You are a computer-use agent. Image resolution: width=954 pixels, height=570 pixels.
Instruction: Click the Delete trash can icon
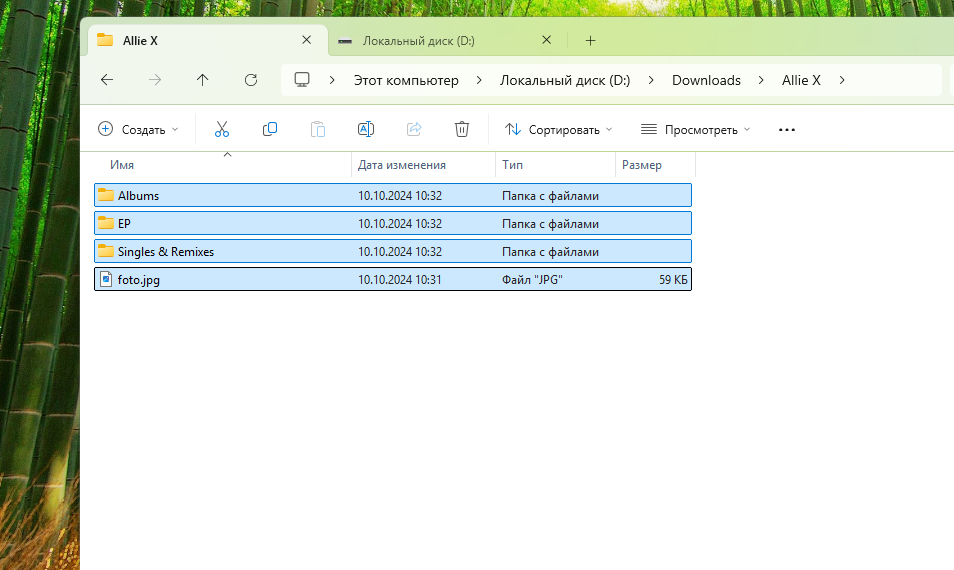462,129
